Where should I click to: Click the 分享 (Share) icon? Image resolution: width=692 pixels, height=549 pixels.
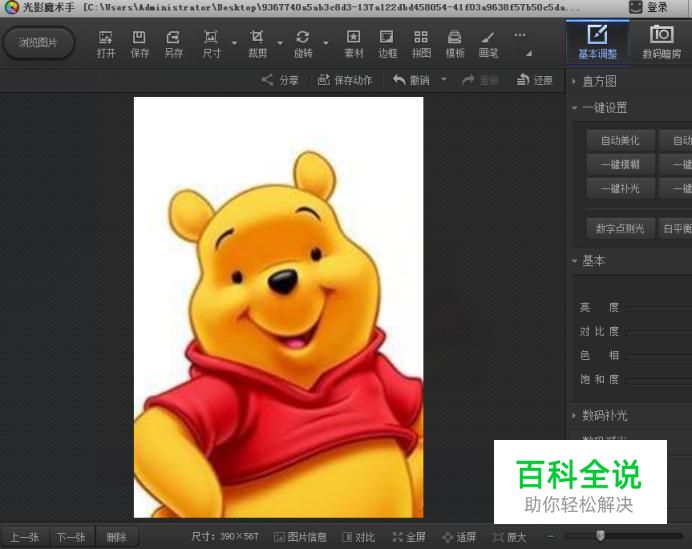[267, 80]
